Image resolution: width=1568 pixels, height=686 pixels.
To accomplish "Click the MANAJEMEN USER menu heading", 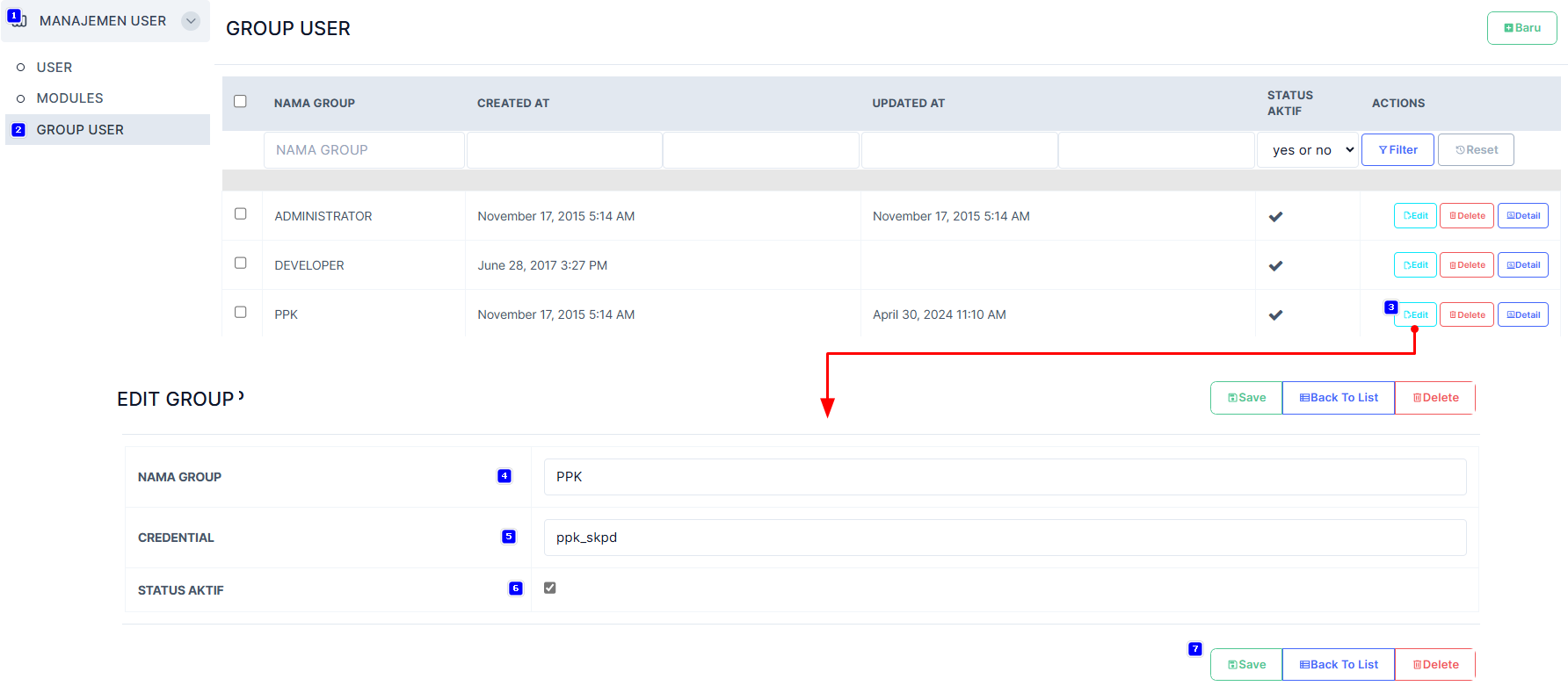I will pyautogui.click(x=103, y=21).
